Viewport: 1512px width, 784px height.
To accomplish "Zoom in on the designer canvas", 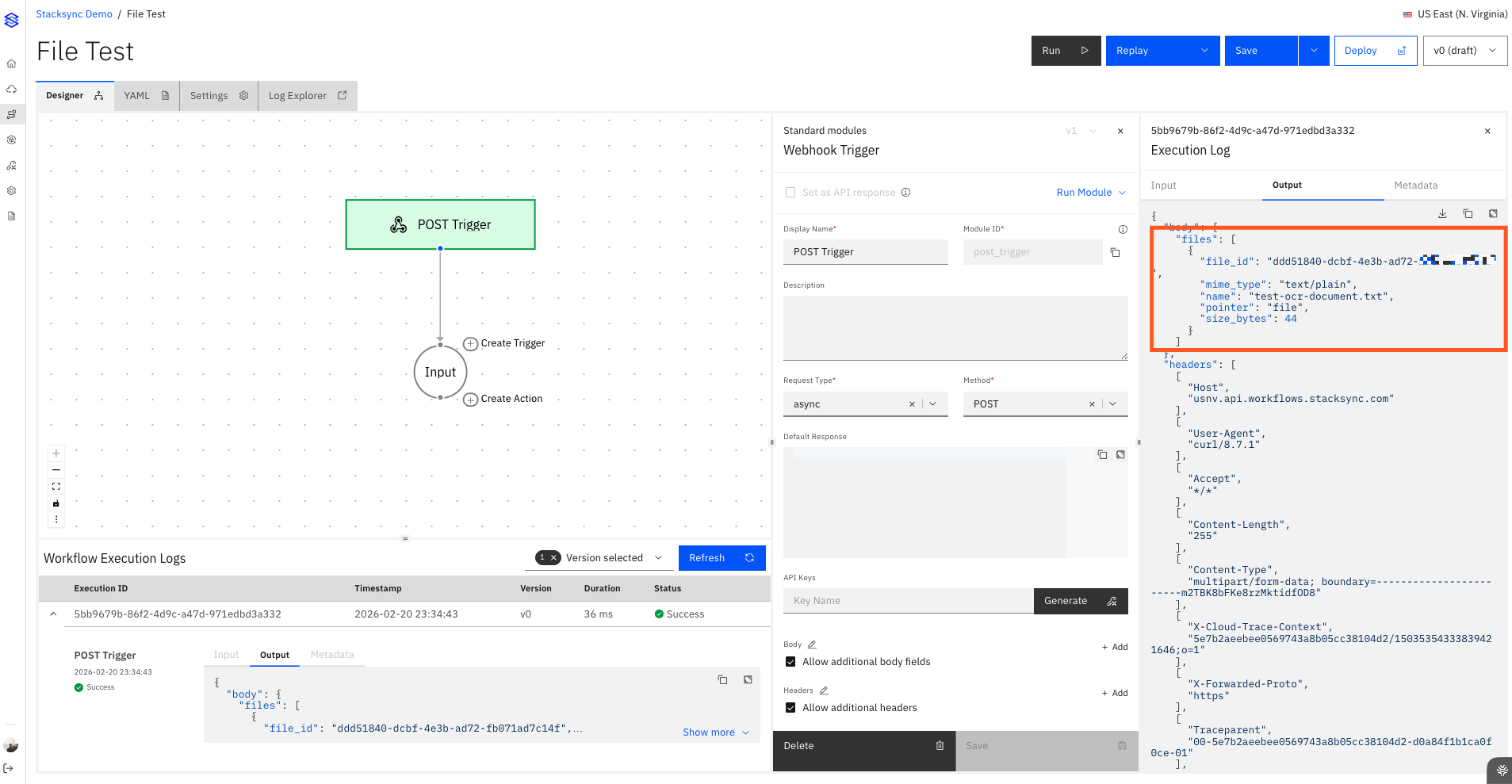I will [56, 453].
